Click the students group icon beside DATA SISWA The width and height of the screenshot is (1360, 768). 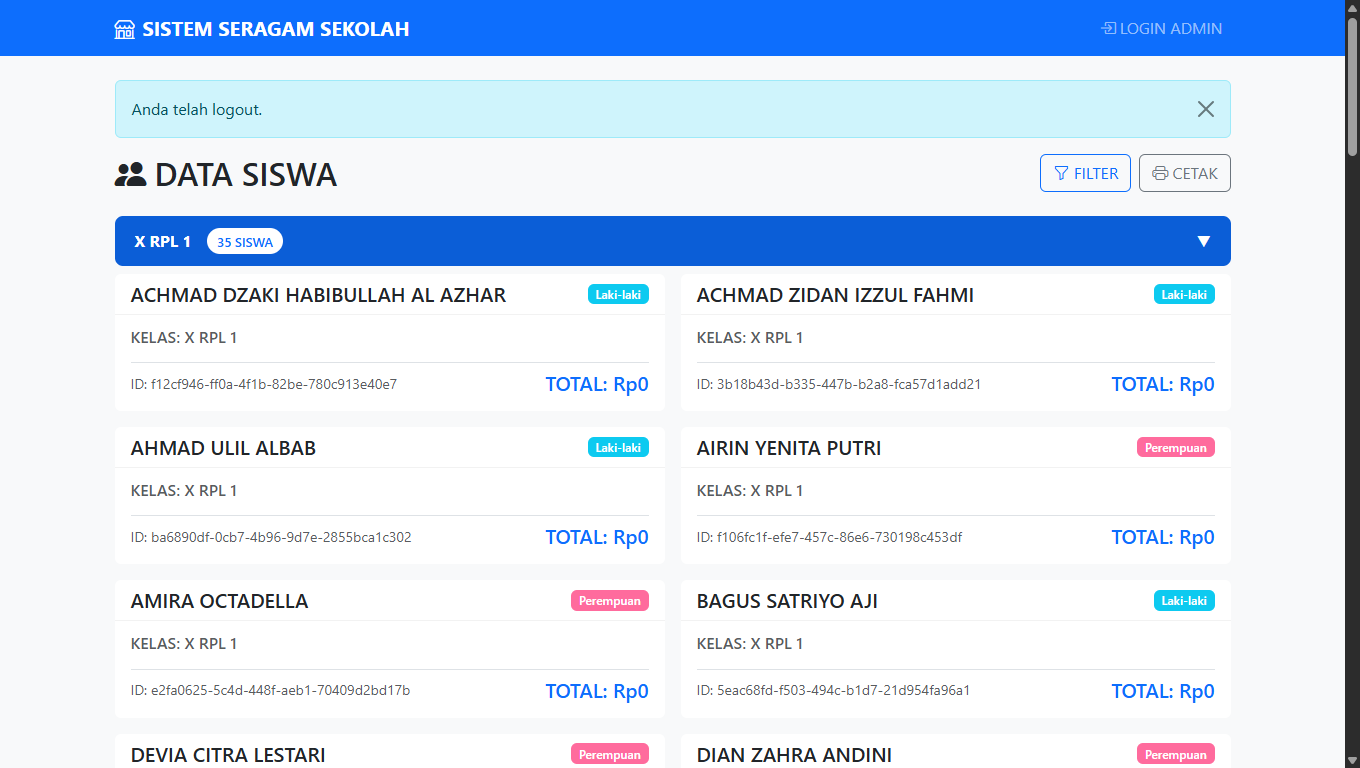coord(131,175)
